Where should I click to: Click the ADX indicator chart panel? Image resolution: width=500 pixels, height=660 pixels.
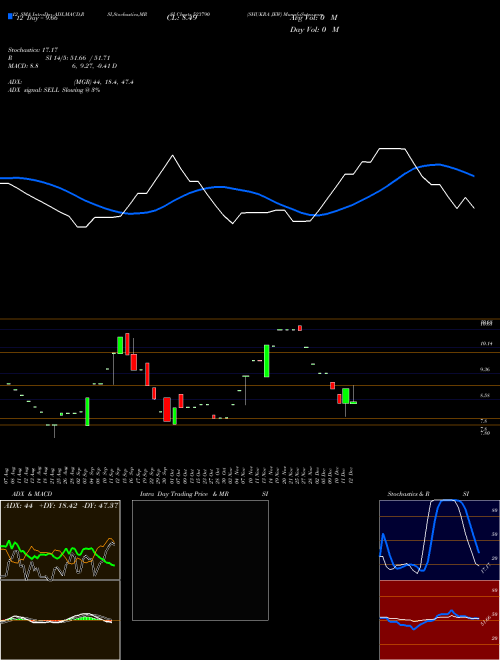(60, 539)
